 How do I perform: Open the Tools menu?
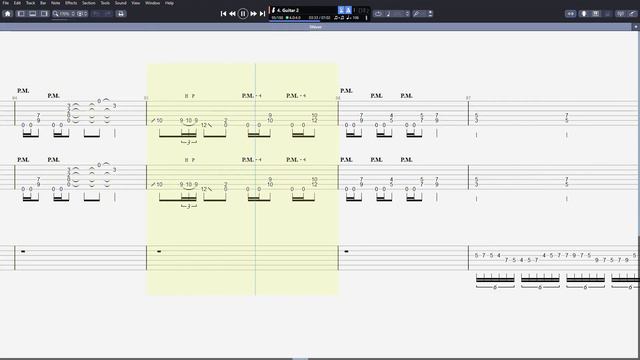105,3
